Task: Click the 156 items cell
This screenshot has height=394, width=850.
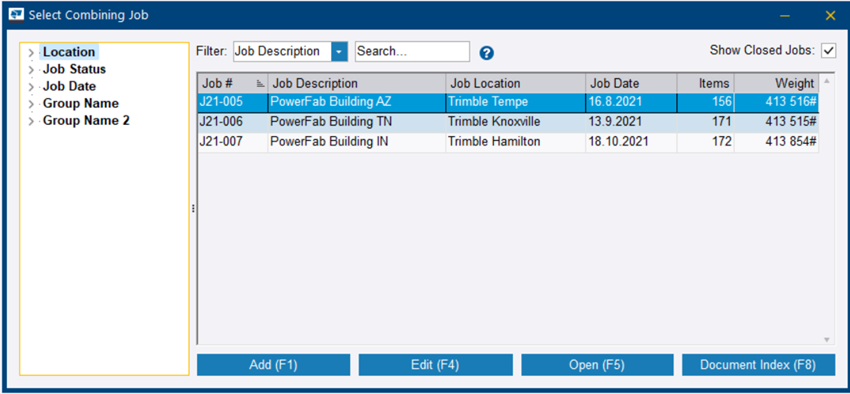Action: [x=705, y=102]
